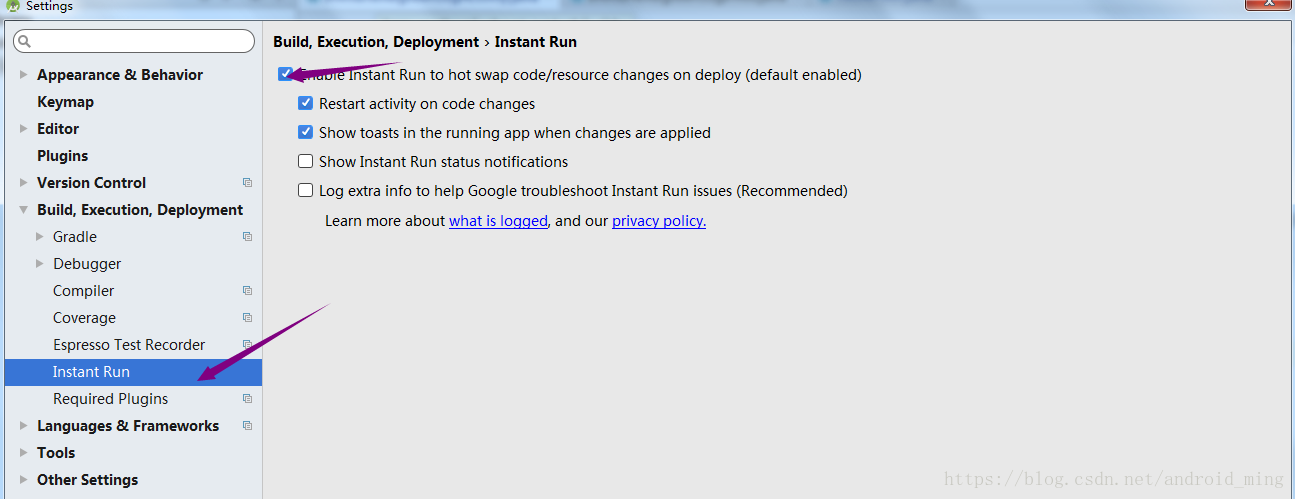Image resolution: width=1295 pixels, height=499 pixels.
Task: Click project-level icon beside Required Plugins
Action: click(247, 399)
